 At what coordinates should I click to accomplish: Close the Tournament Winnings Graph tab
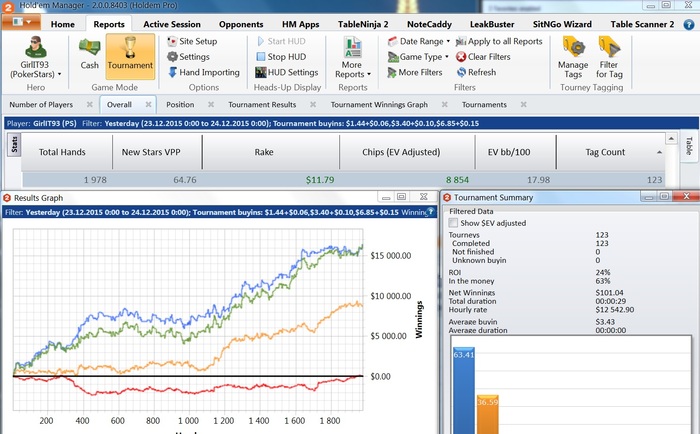click(445, 104)
